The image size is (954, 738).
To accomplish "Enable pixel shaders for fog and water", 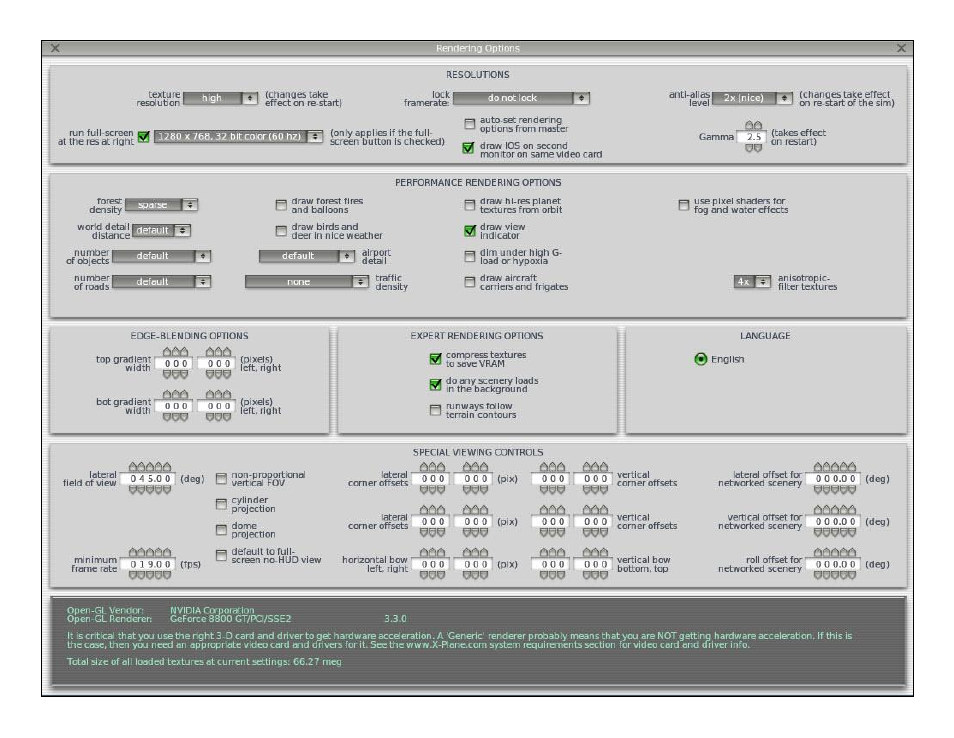I will (683, 205).
